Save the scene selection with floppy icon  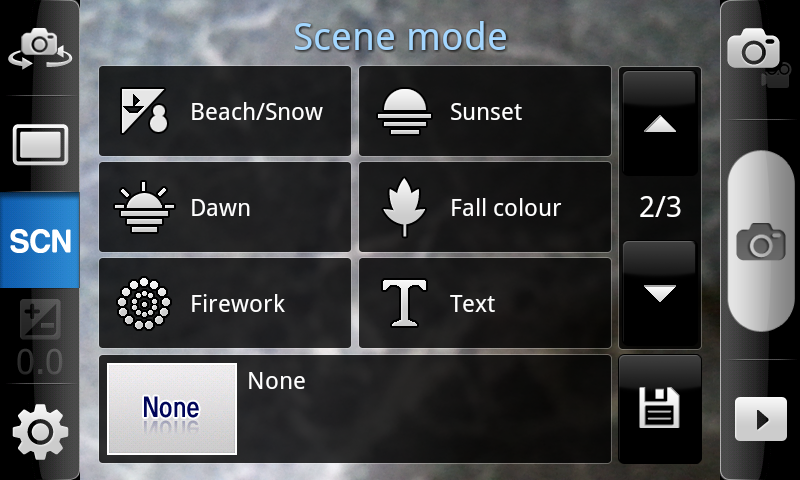click(x=660, y=409)
